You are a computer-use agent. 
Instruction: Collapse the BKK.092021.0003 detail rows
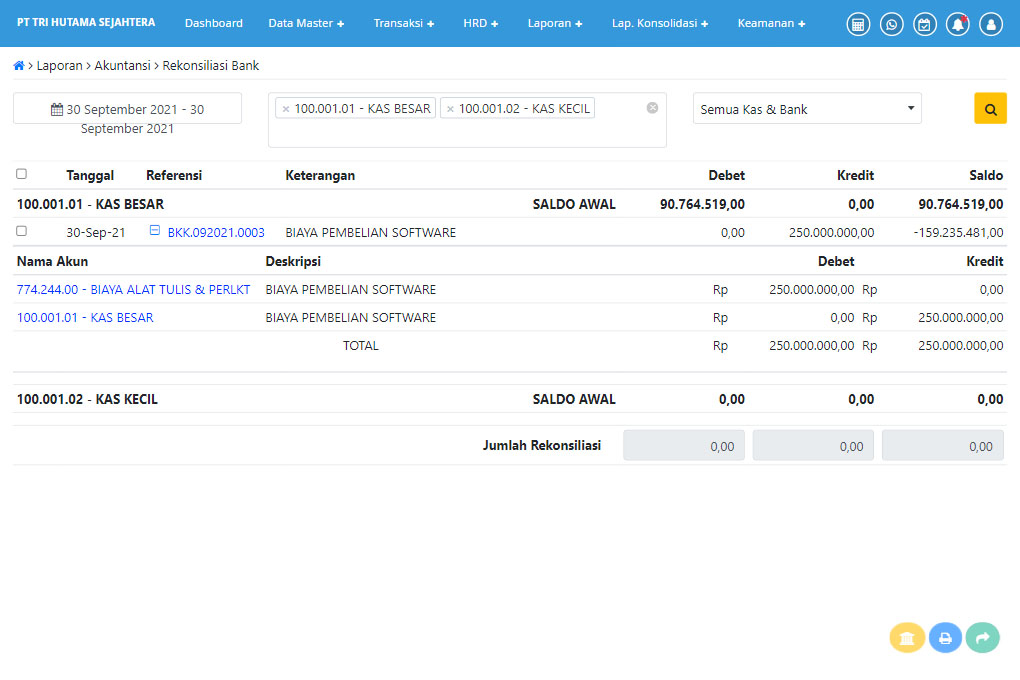[155, 230]
